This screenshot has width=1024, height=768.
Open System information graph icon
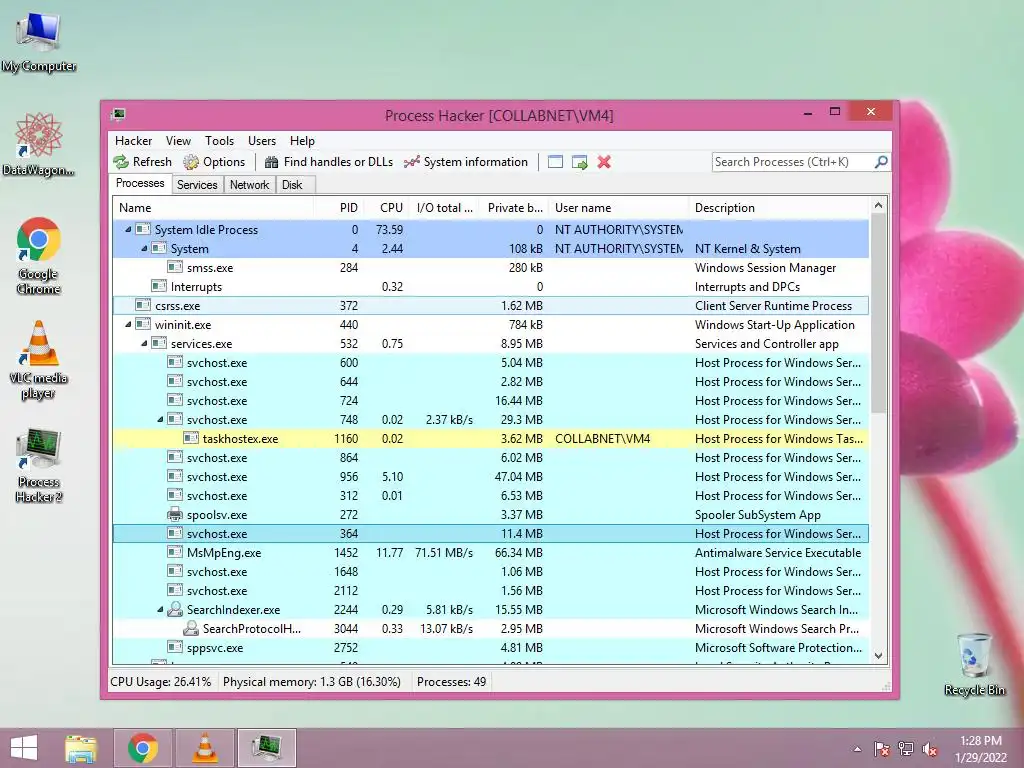pyautogui.click(x=411, y=162)
